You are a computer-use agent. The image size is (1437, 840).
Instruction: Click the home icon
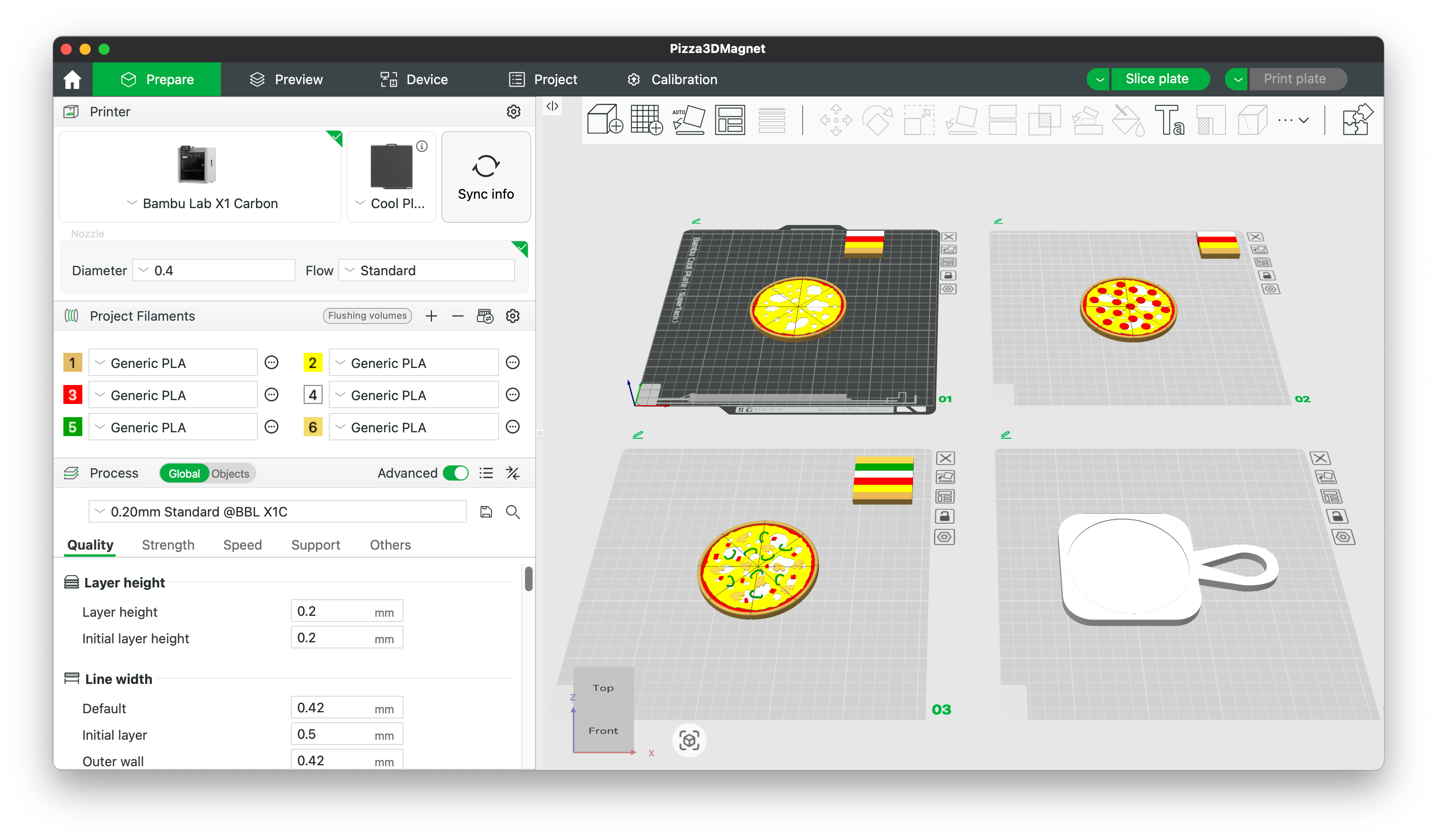[x=72, y=79]
